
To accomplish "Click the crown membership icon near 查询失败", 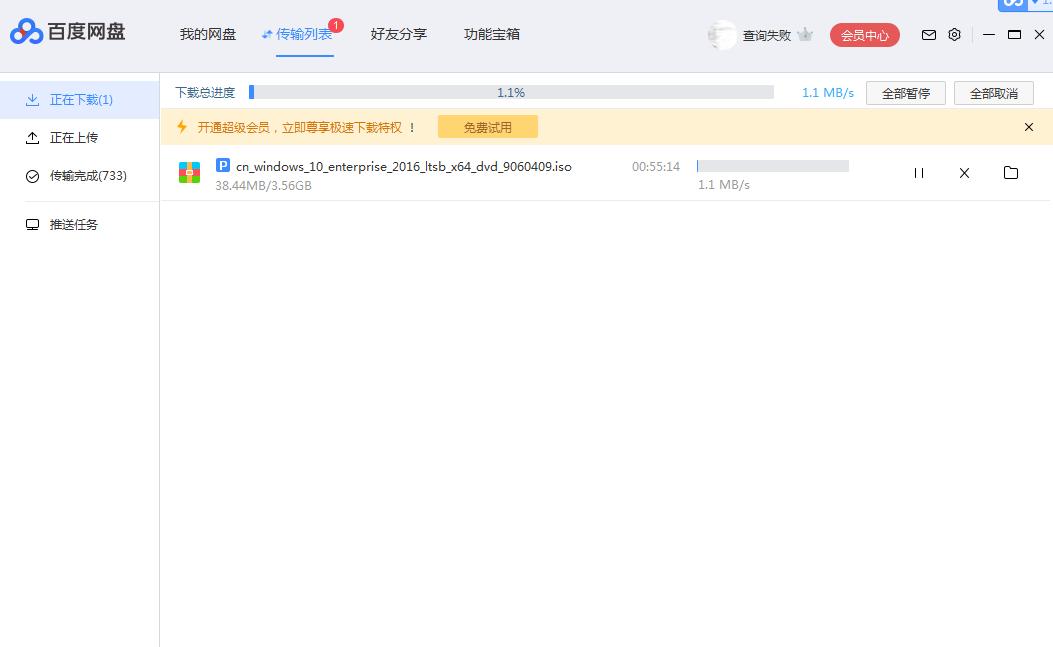I will pos(805,34).
